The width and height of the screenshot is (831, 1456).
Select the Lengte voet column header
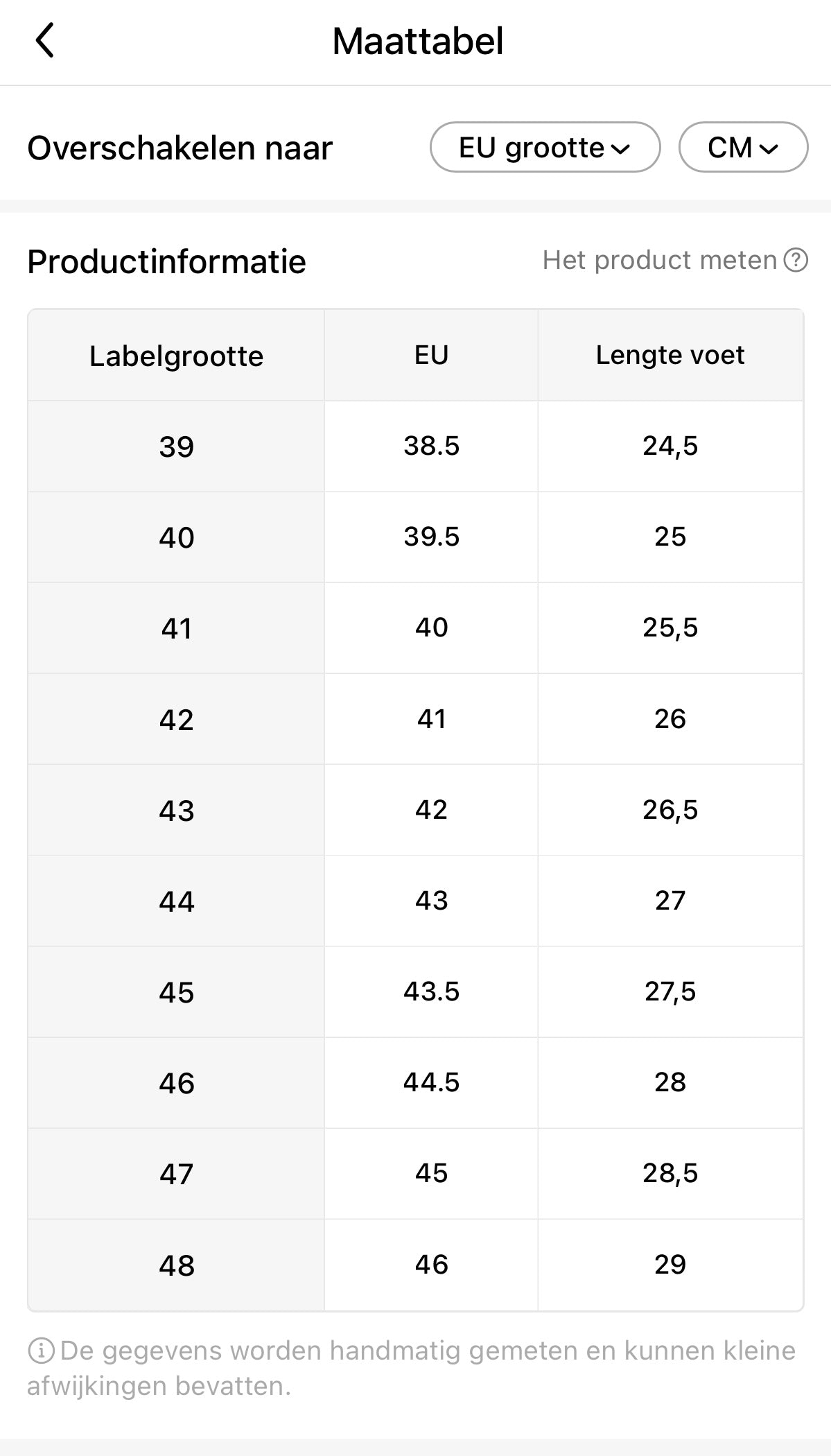[x=670, y=355]
